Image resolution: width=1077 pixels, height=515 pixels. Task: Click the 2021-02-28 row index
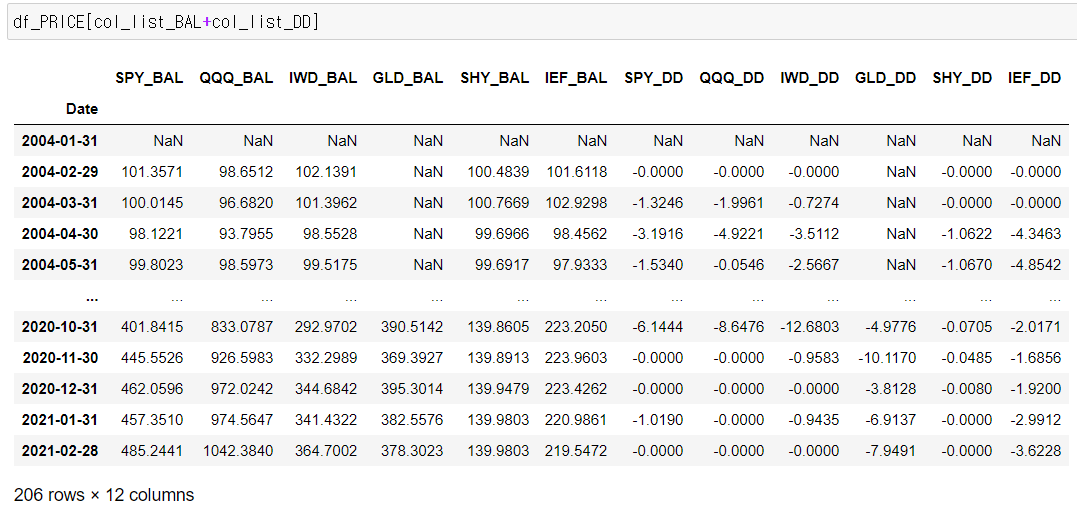[x=60, y=451]
